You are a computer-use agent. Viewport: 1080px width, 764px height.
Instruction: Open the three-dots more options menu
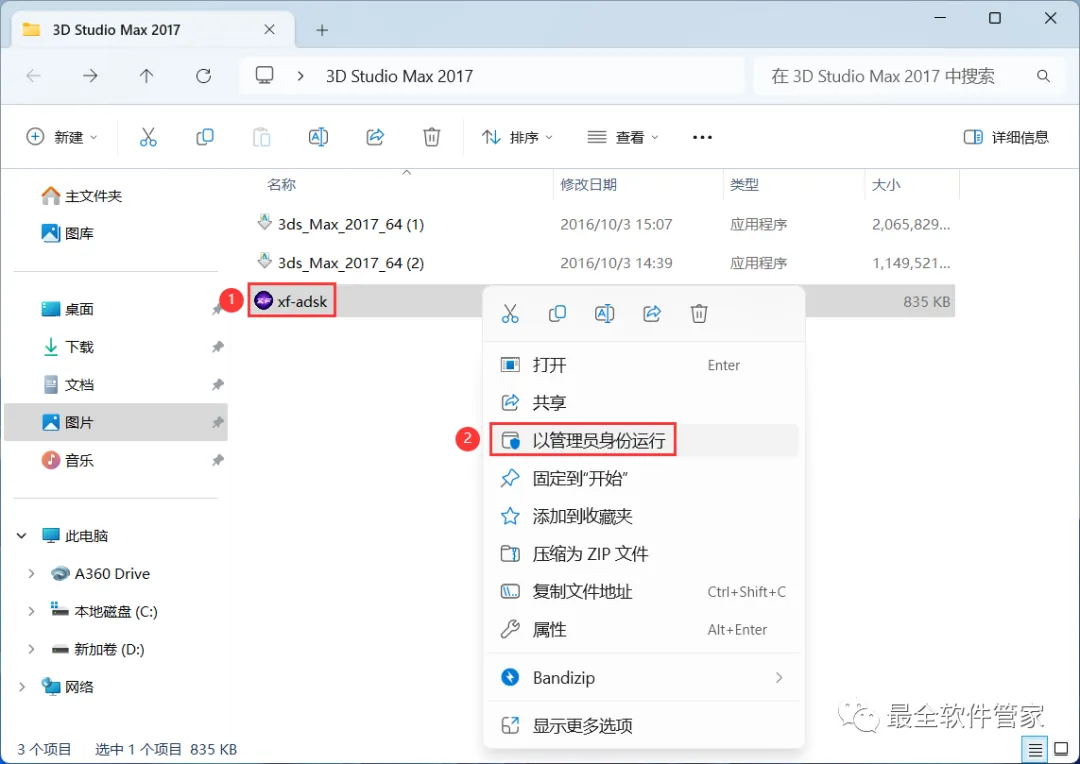tap(702, 137)
